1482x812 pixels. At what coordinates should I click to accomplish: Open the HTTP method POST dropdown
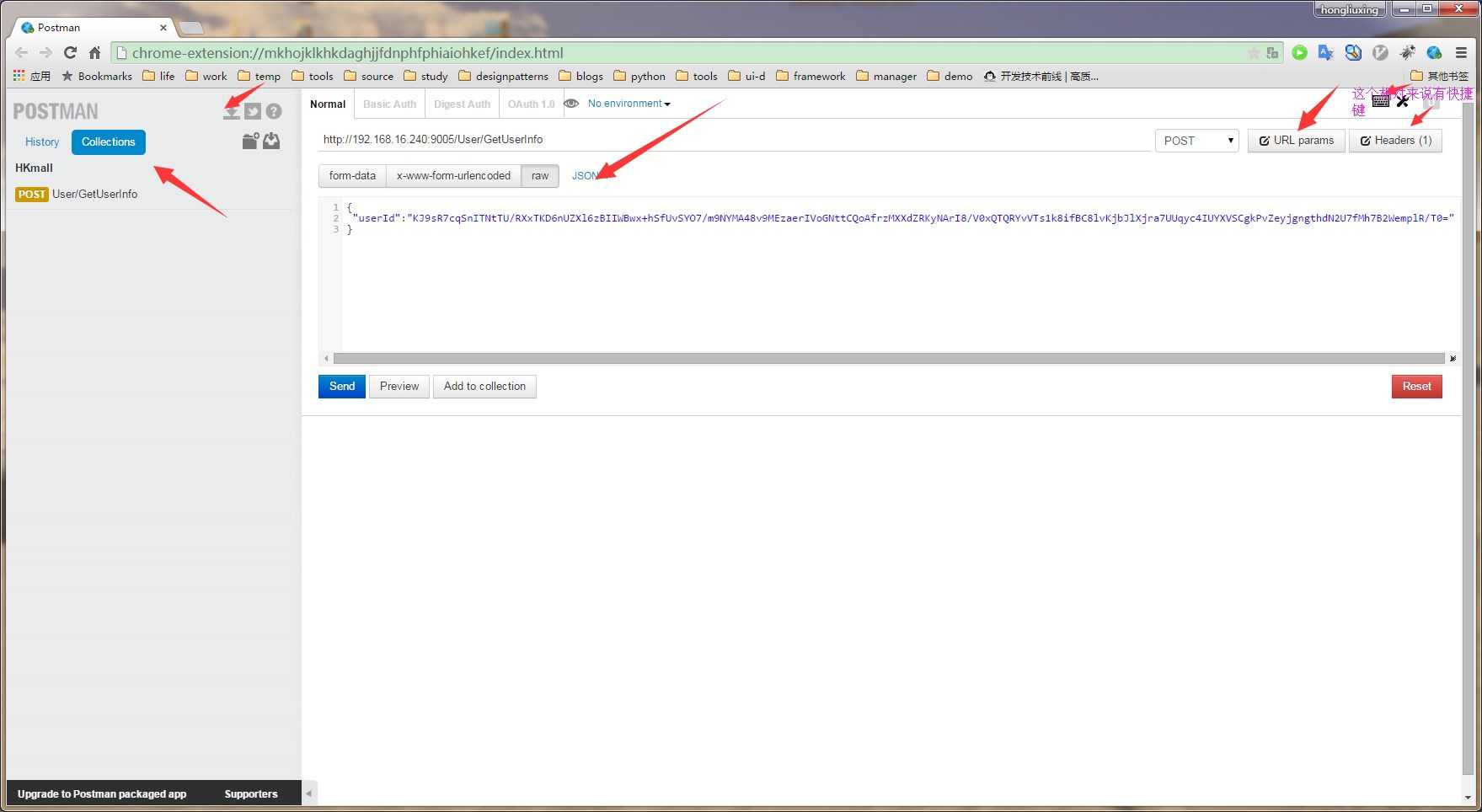point(1197,141)
